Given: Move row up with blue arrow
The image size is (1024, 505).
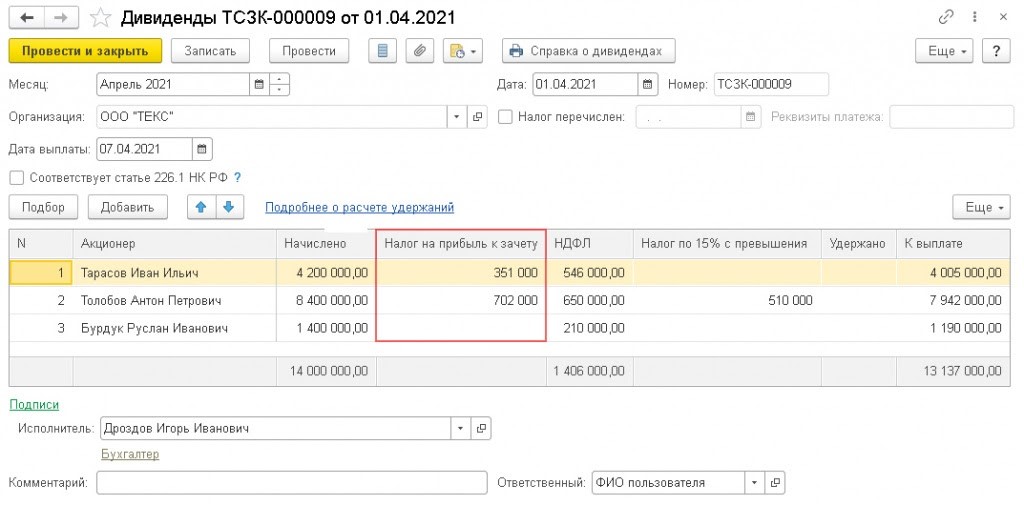Looking at the screenshot, I should click(202, 207).
